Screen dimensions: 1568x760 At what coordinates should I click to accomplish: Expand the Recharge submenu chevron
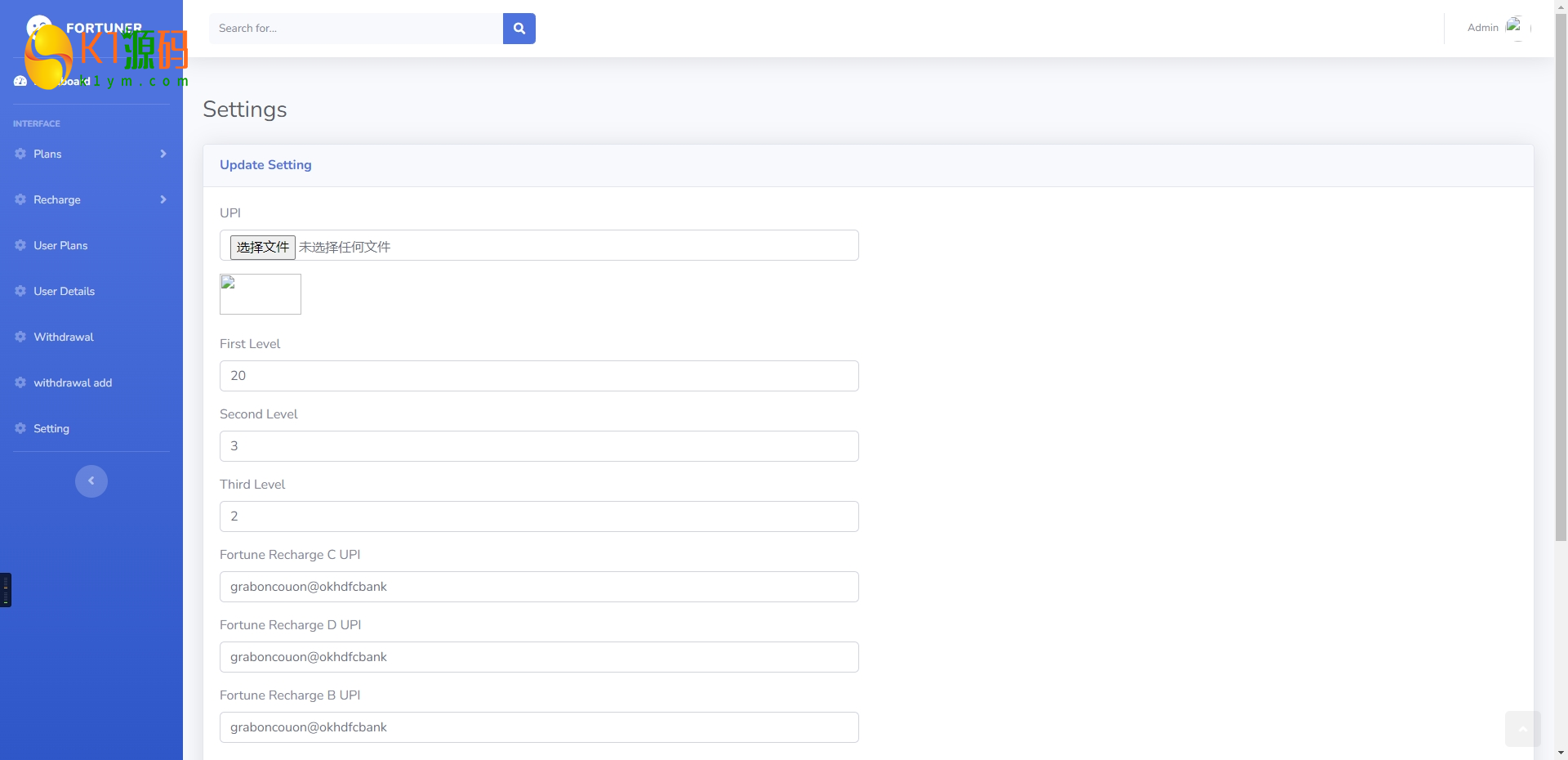(163, 199)
